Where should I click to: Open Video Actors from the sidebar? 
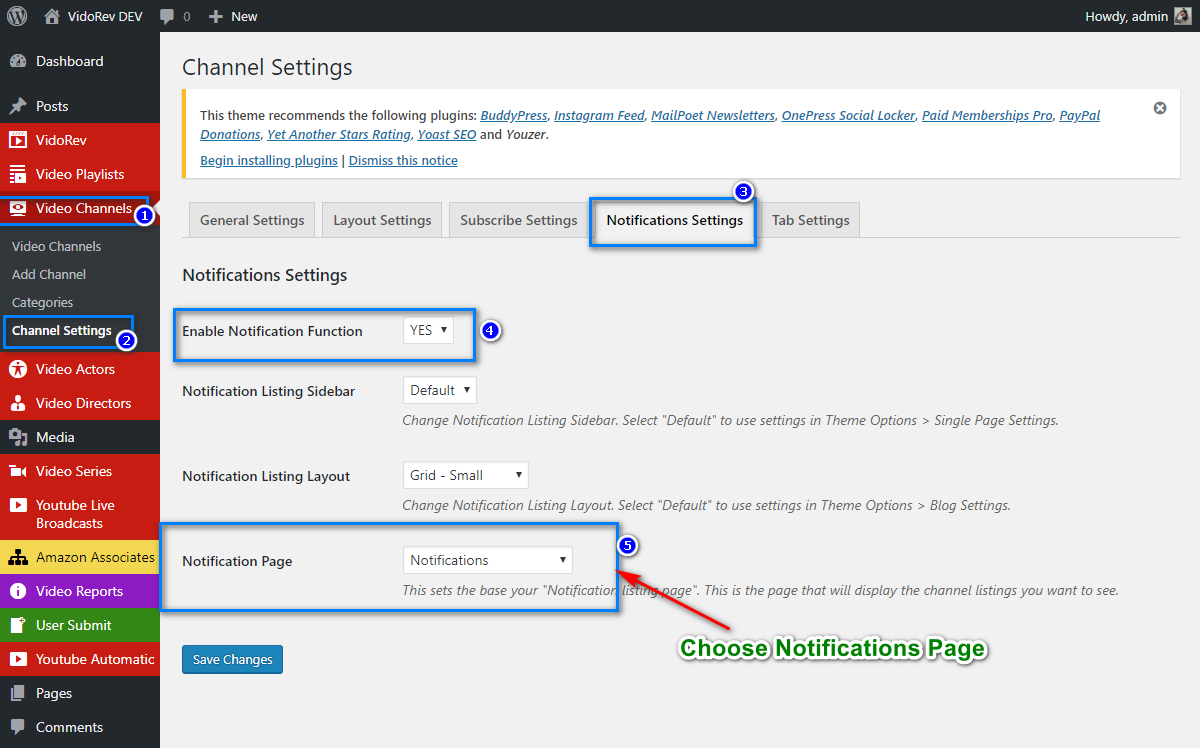click(x=75, y=369)
